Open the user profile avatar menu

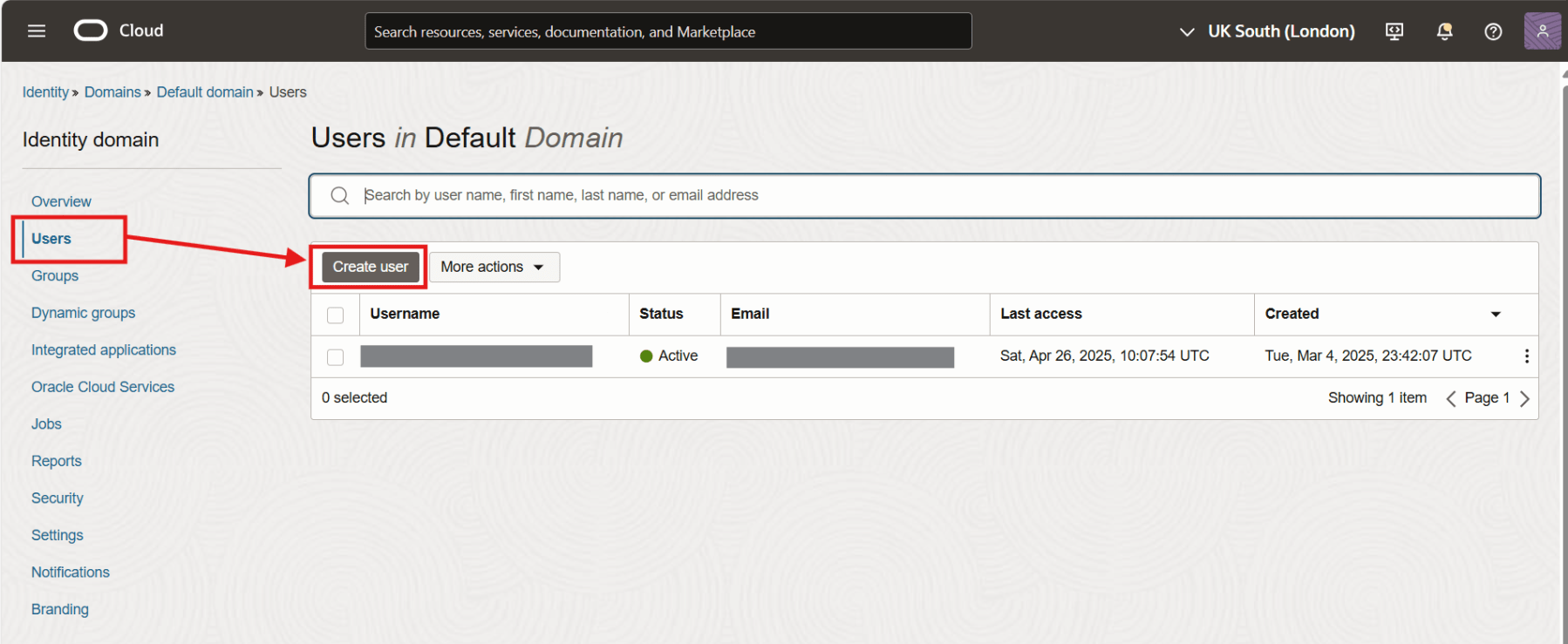(x=1542, y=31)
